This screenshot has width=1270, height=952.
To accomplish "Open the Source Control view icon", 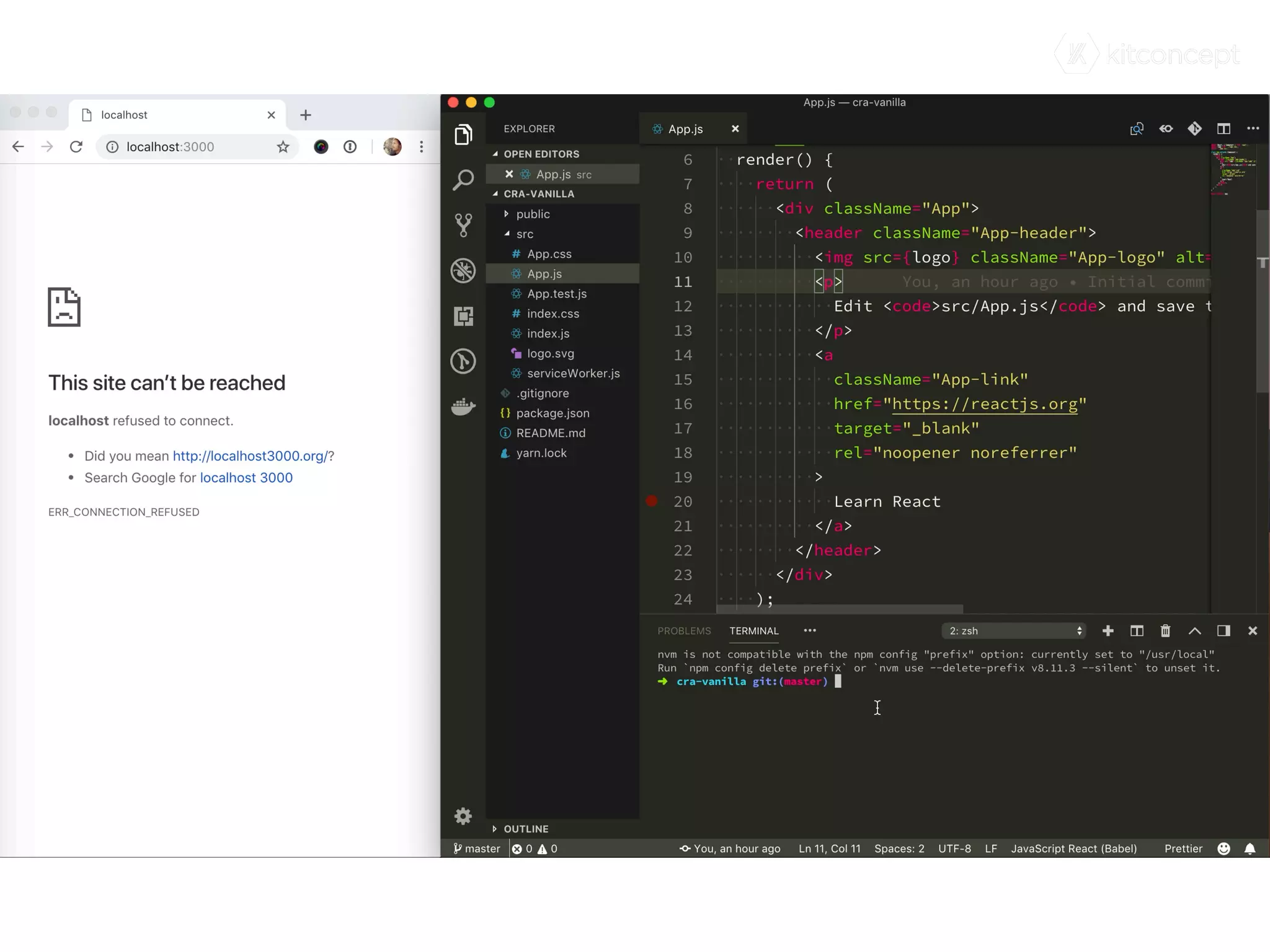I will tap(463, 225).
